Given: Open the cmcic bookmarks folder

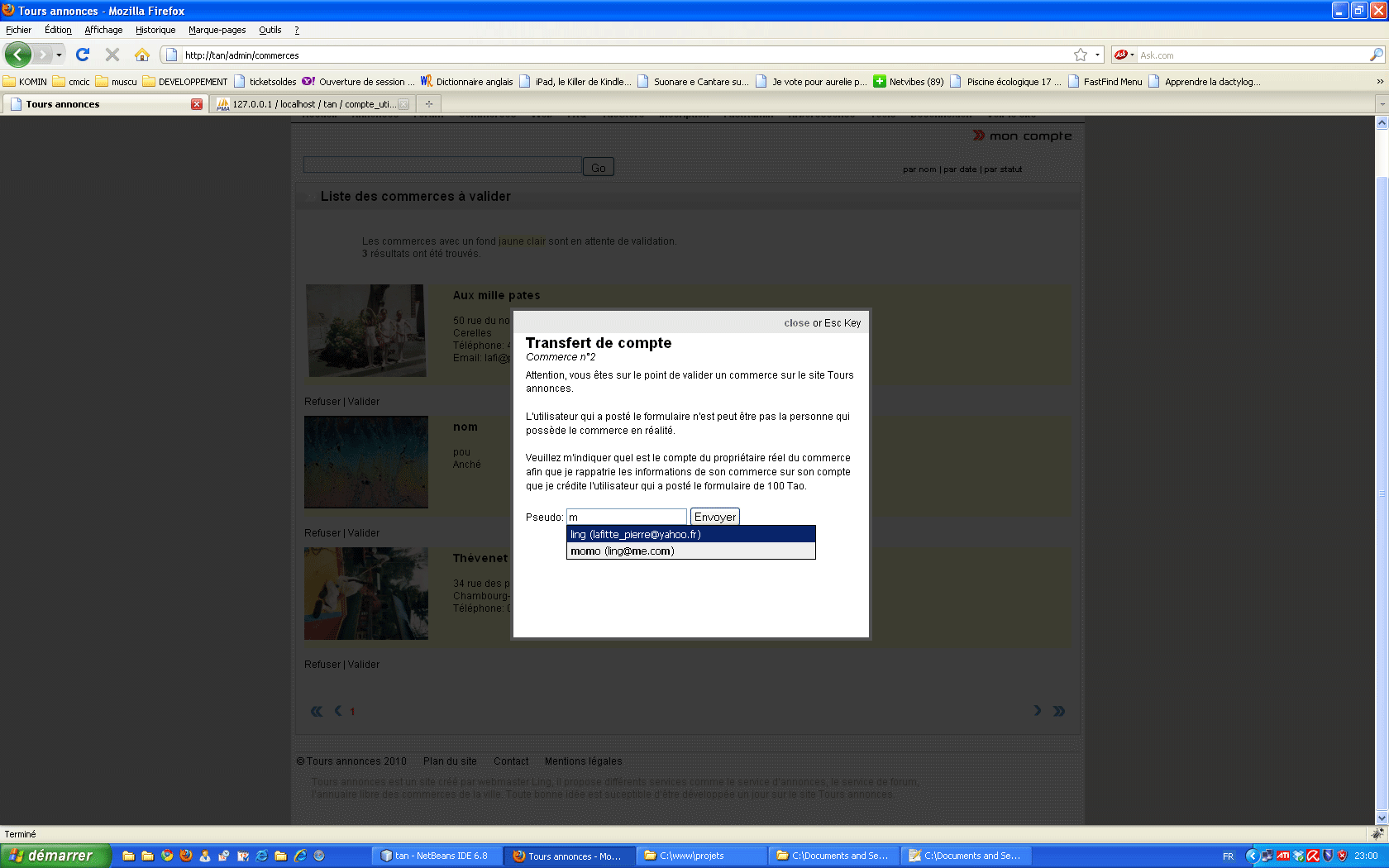Looking at the screenshot, I should point(71,82).
